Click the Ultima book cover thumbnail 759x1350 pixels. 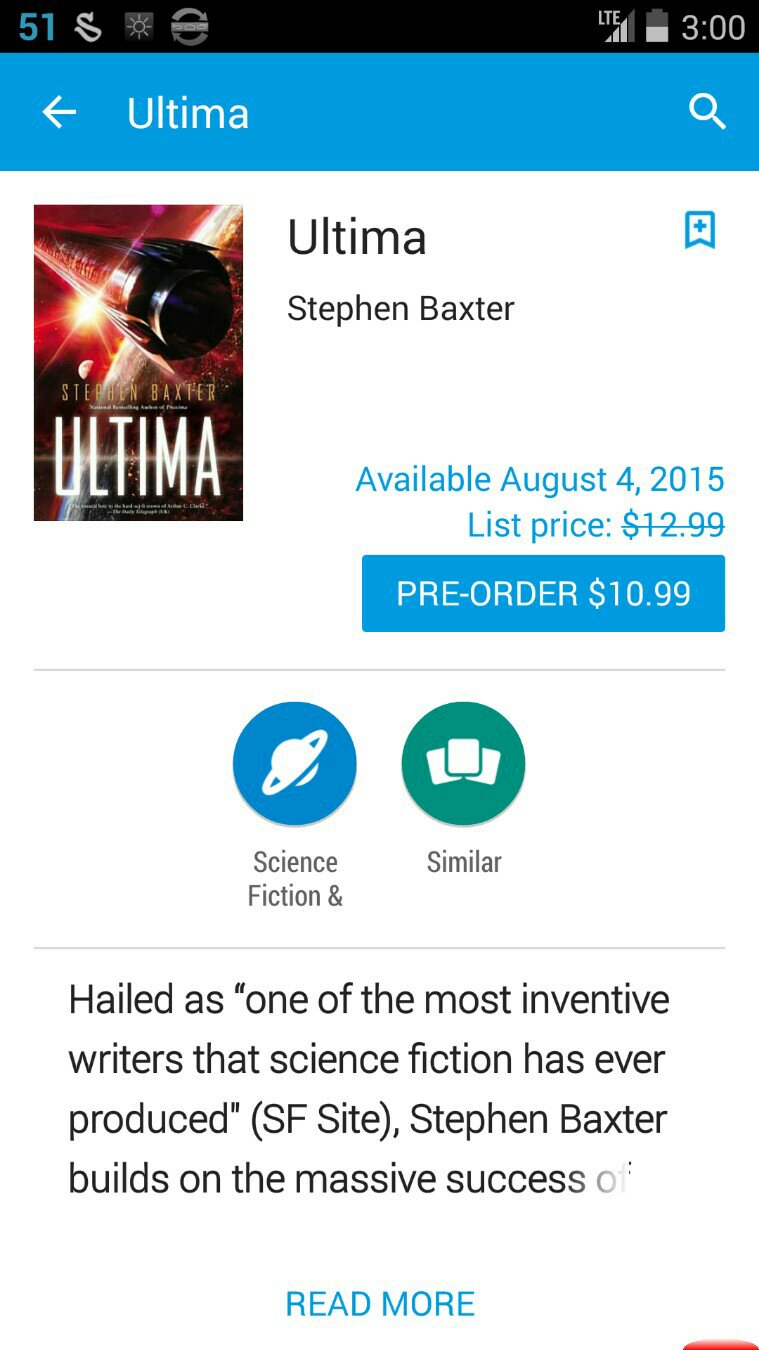(x=138, y=363)
